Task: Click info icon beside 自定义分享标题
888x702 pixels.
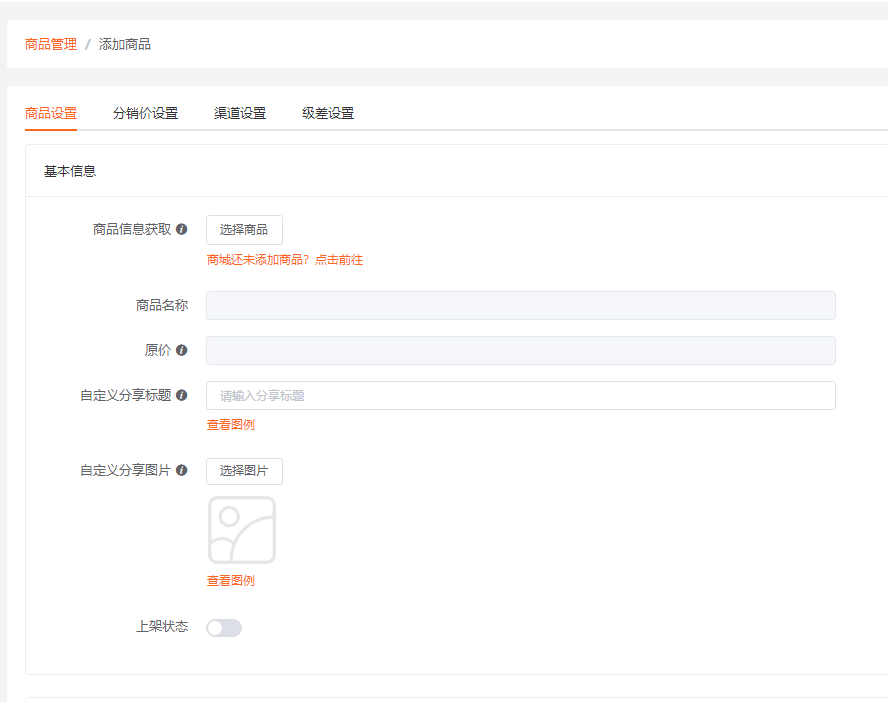Action: click(x=181, y=395)
